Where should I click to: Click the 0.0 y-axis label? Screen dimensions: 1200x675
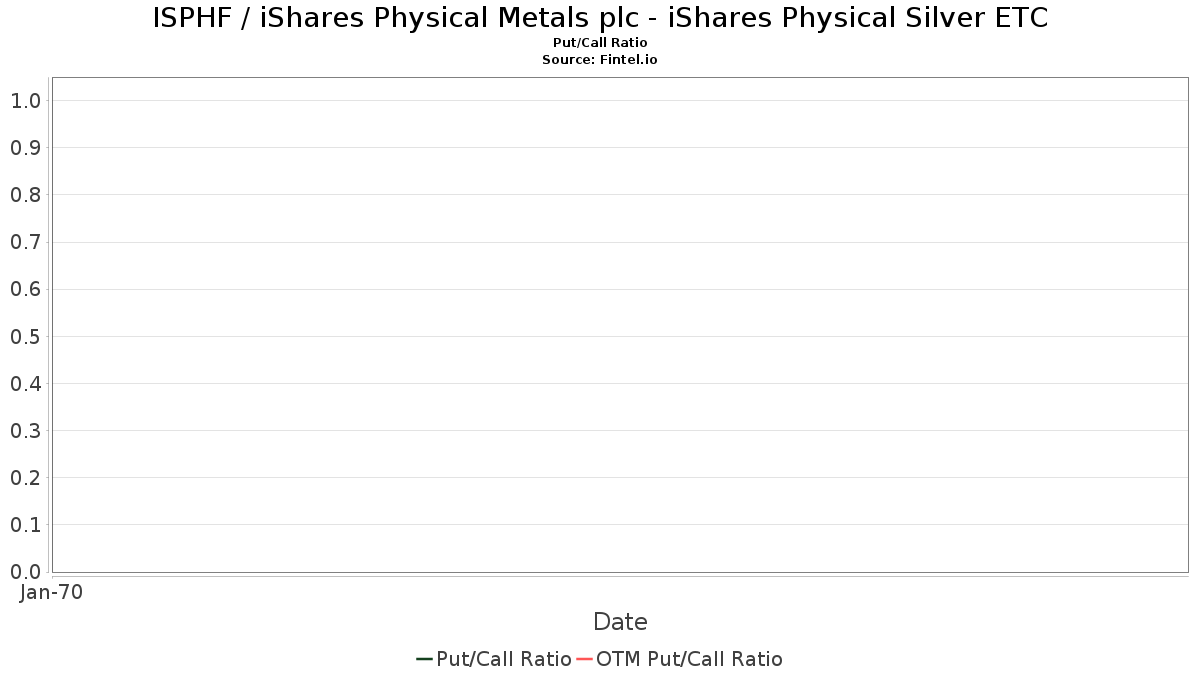point(25,572)
